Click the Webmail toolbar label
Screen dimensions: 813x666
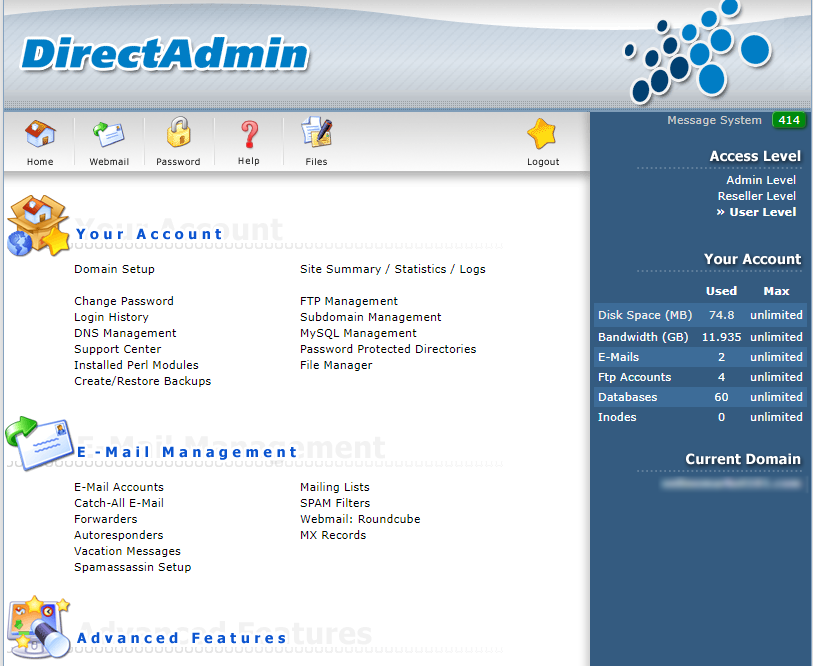point(109,162)
